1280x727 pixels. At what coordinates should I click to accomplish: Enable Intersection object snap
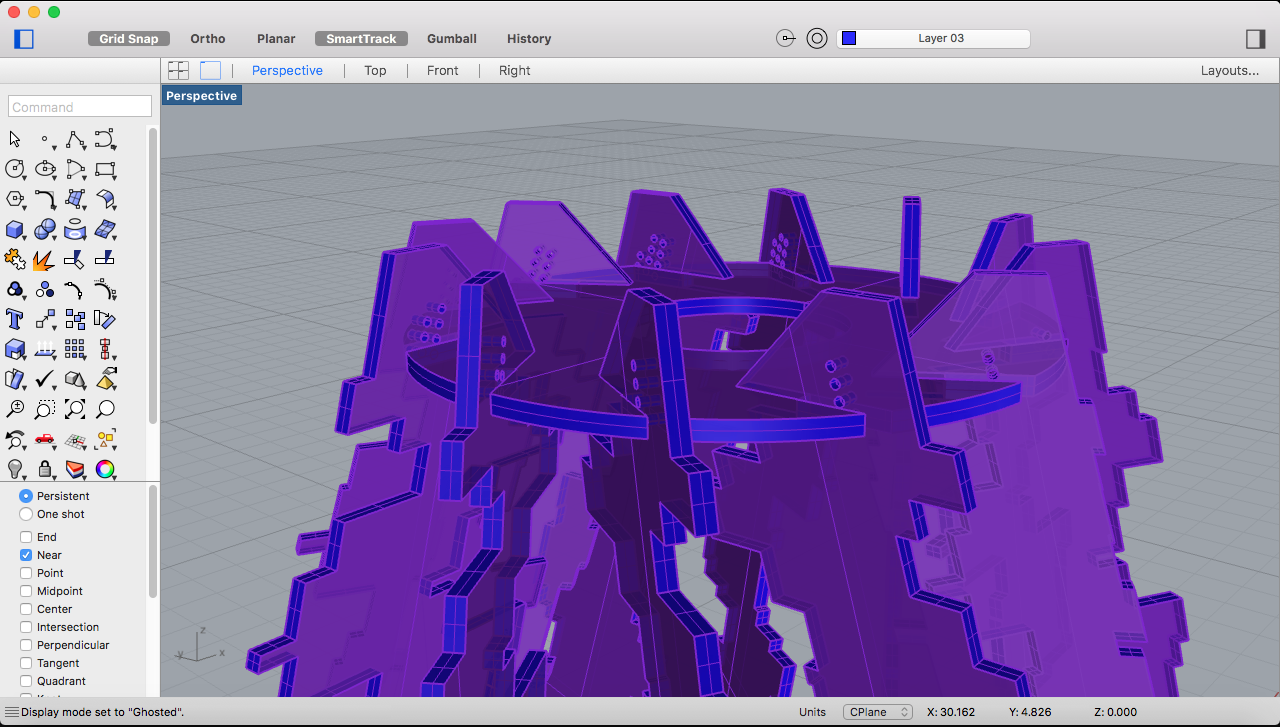[x=26, y=627]
